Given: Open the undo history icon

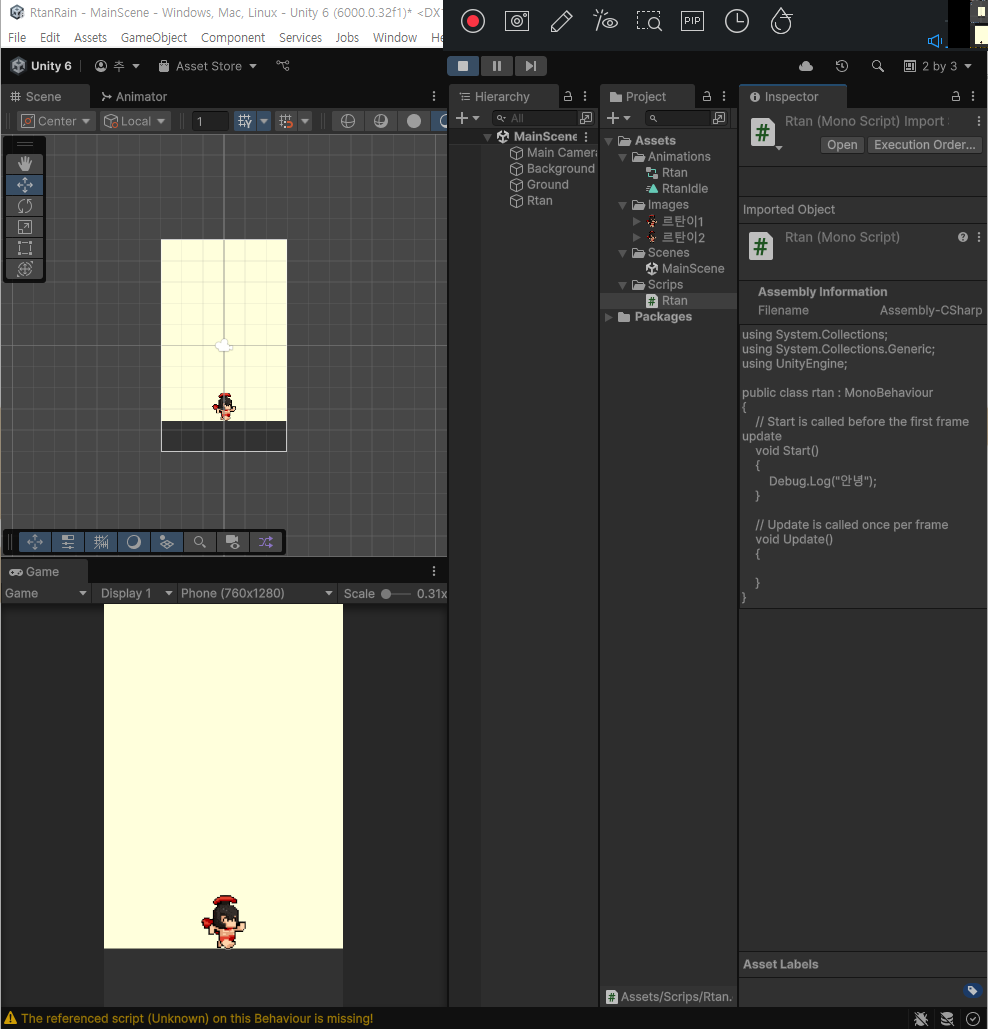Looking at the screenshot, I should [842, 66].
